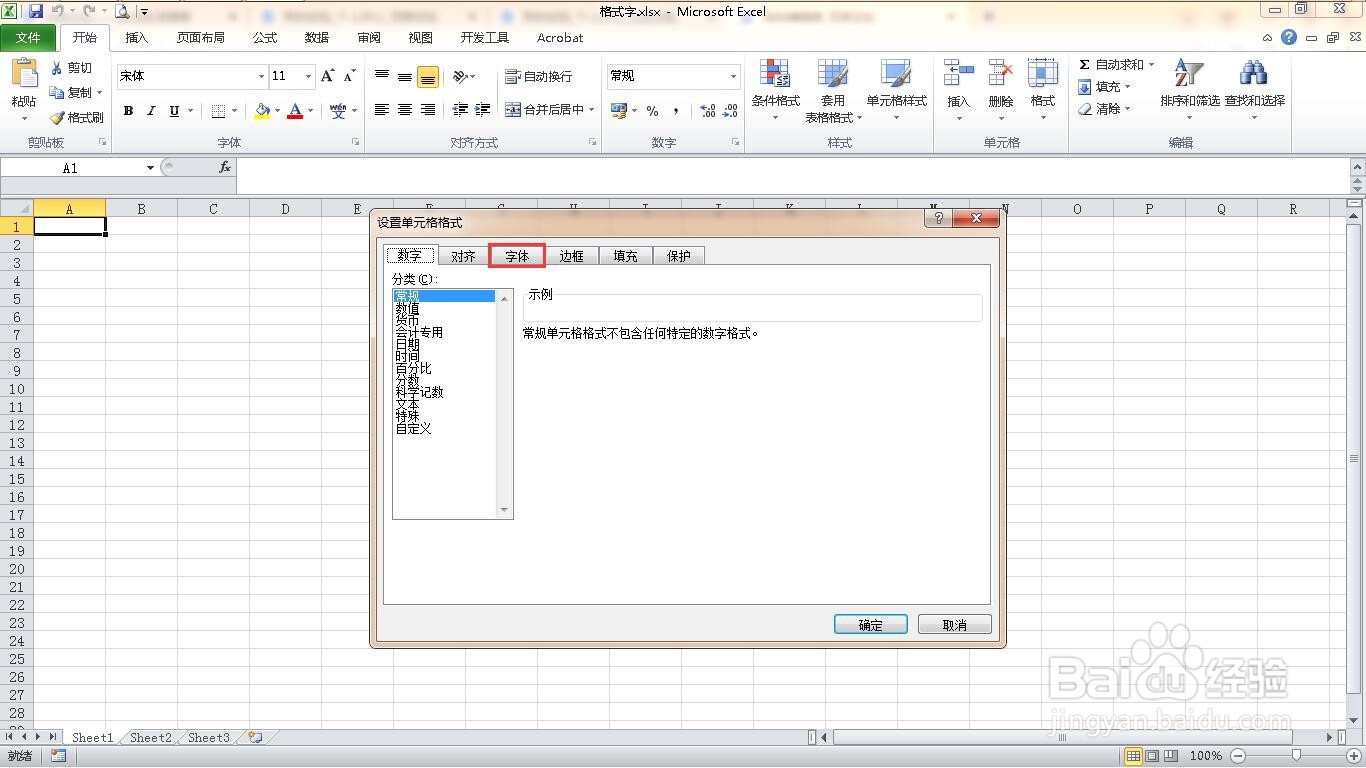
Task: Open Copy (复制) dropdown arrow
Action: (x=99, y=93)
